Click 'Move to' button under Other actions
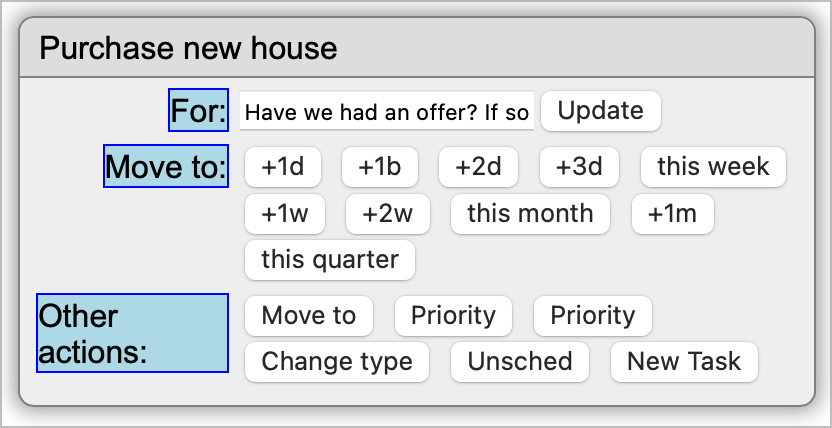This screenshot has width=832, height=428. [308, 316]
